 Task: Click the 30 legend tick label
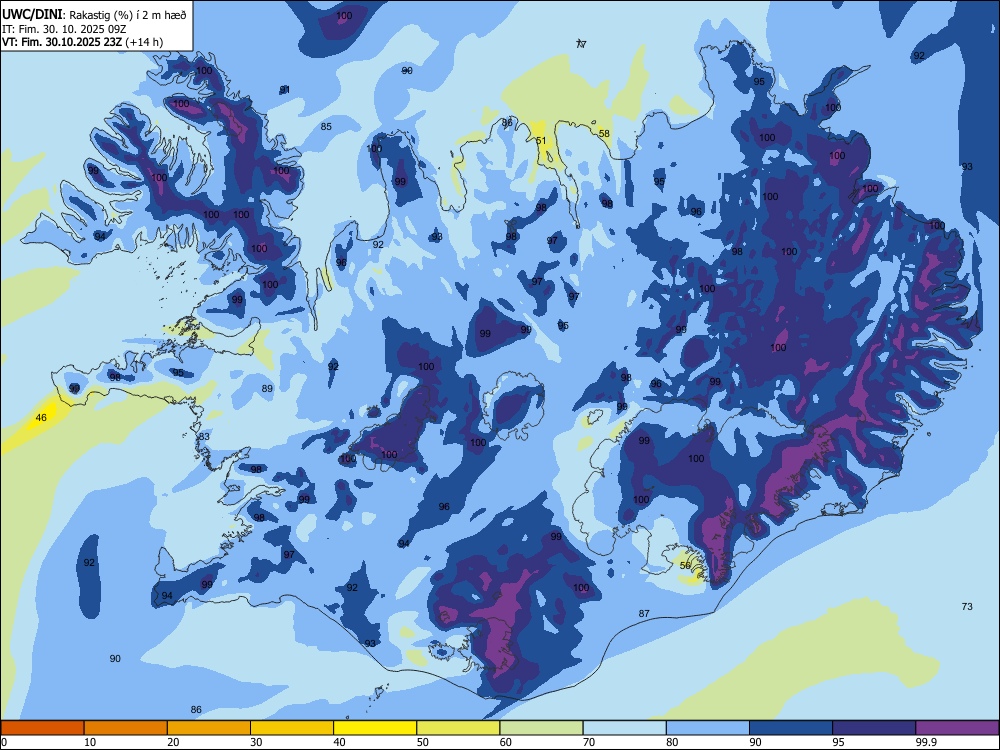[256, 742]
